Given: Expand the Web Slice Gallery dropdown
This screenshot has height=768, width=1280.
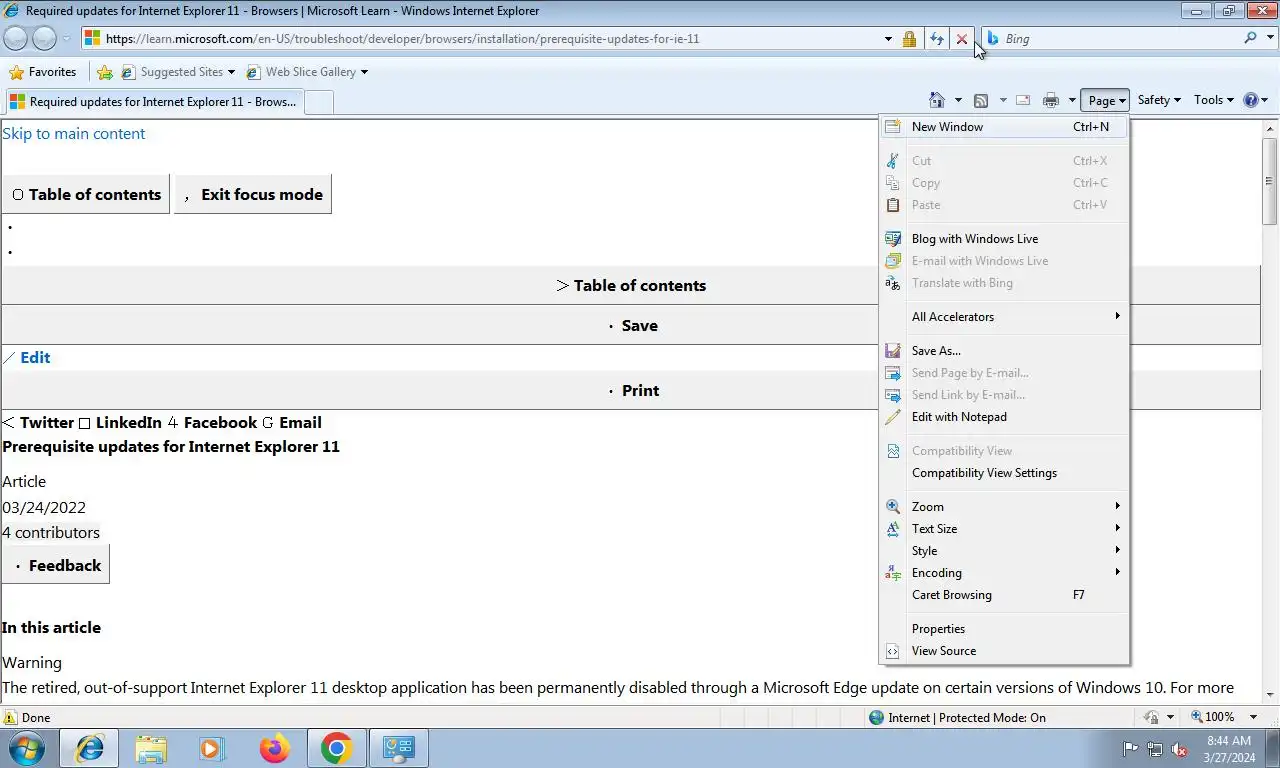Looking at the screenshot, I should click(364, 72).
